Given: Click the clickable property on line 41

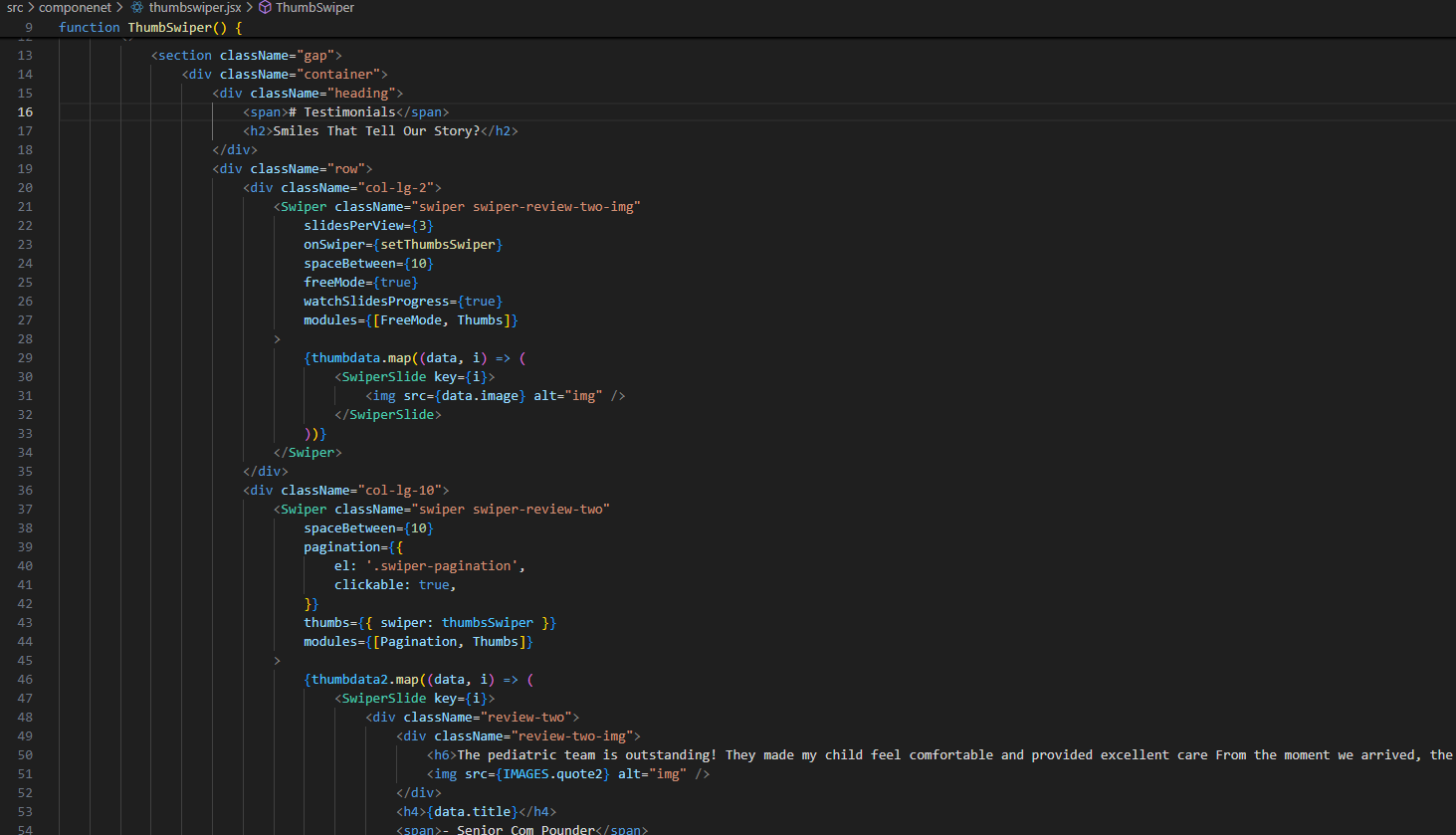Looking at the screenshot, I should tap(369, 584).
